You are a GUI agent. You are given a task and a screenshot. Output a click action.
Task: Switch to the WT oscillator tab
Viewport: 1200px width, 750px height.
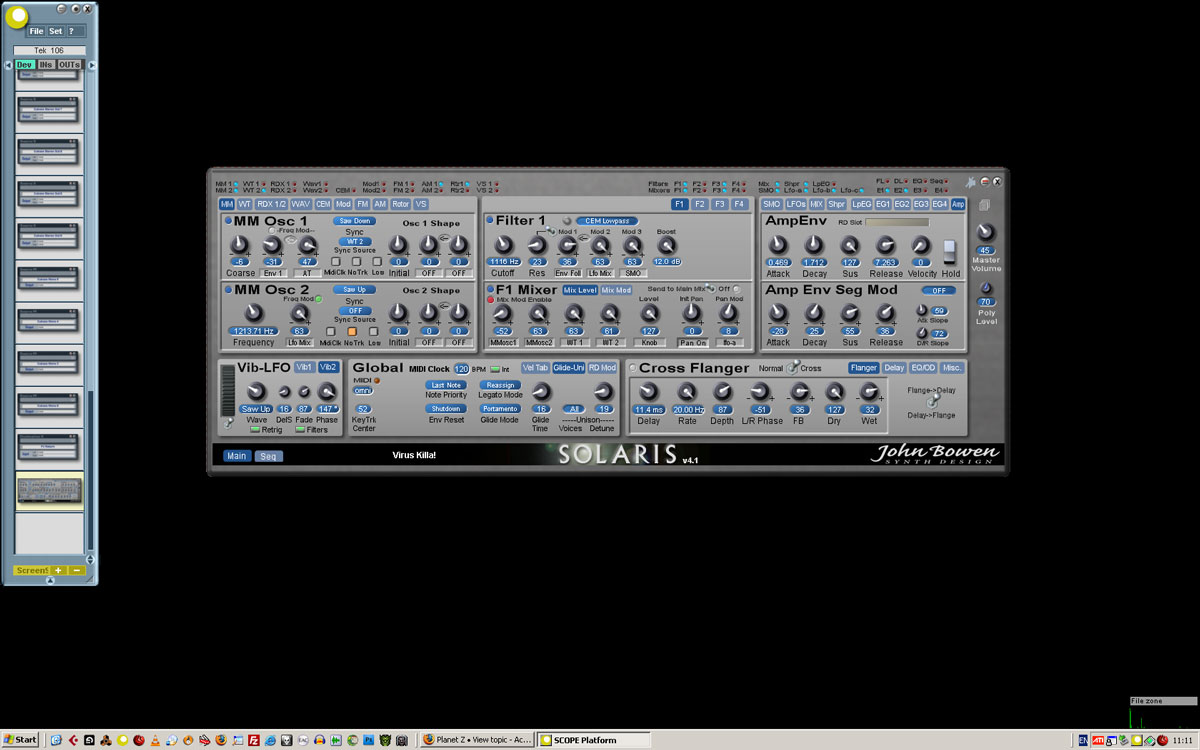pos(245,204)
